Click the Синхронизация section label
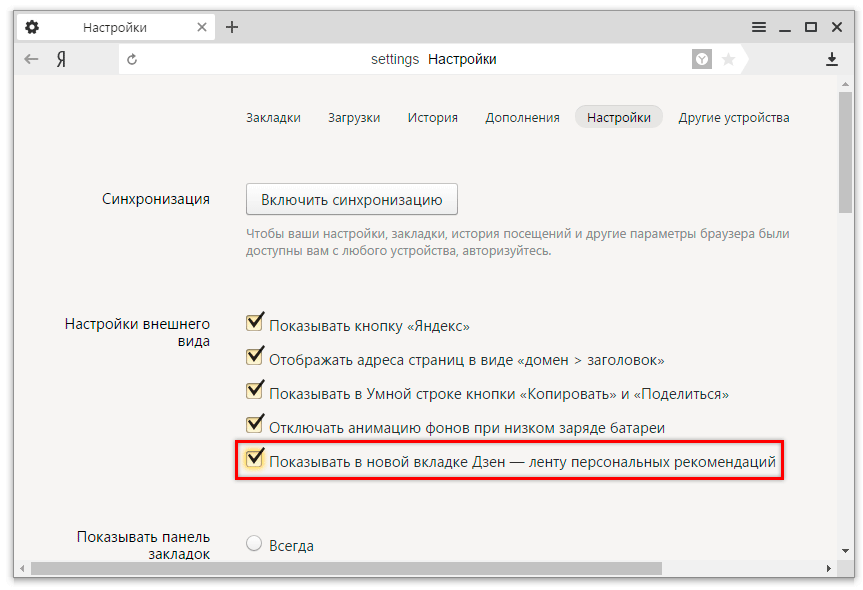Screen dimensions: 863x590 (x=156, y=199)
